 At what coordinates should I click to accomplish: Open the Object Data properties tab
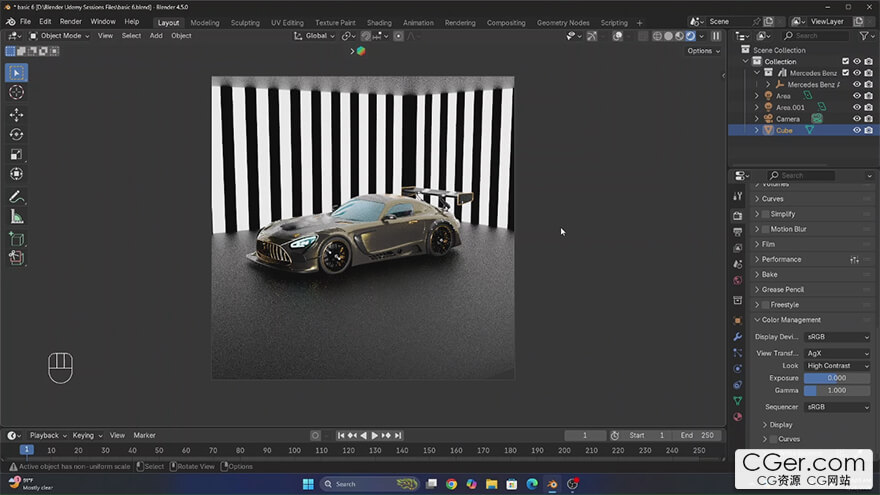(x=737, y=401)
